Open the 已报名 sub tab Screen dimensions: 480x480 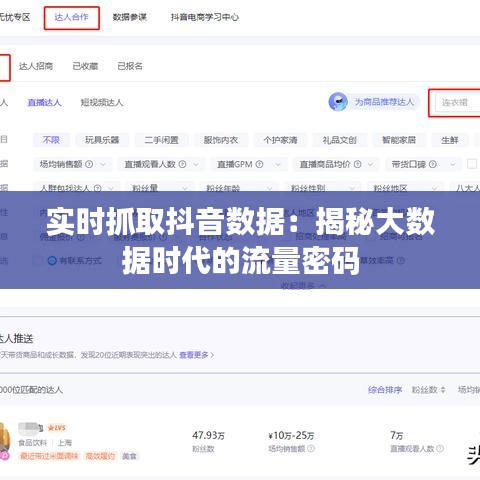pyautogui.click(x=130, y=66)
